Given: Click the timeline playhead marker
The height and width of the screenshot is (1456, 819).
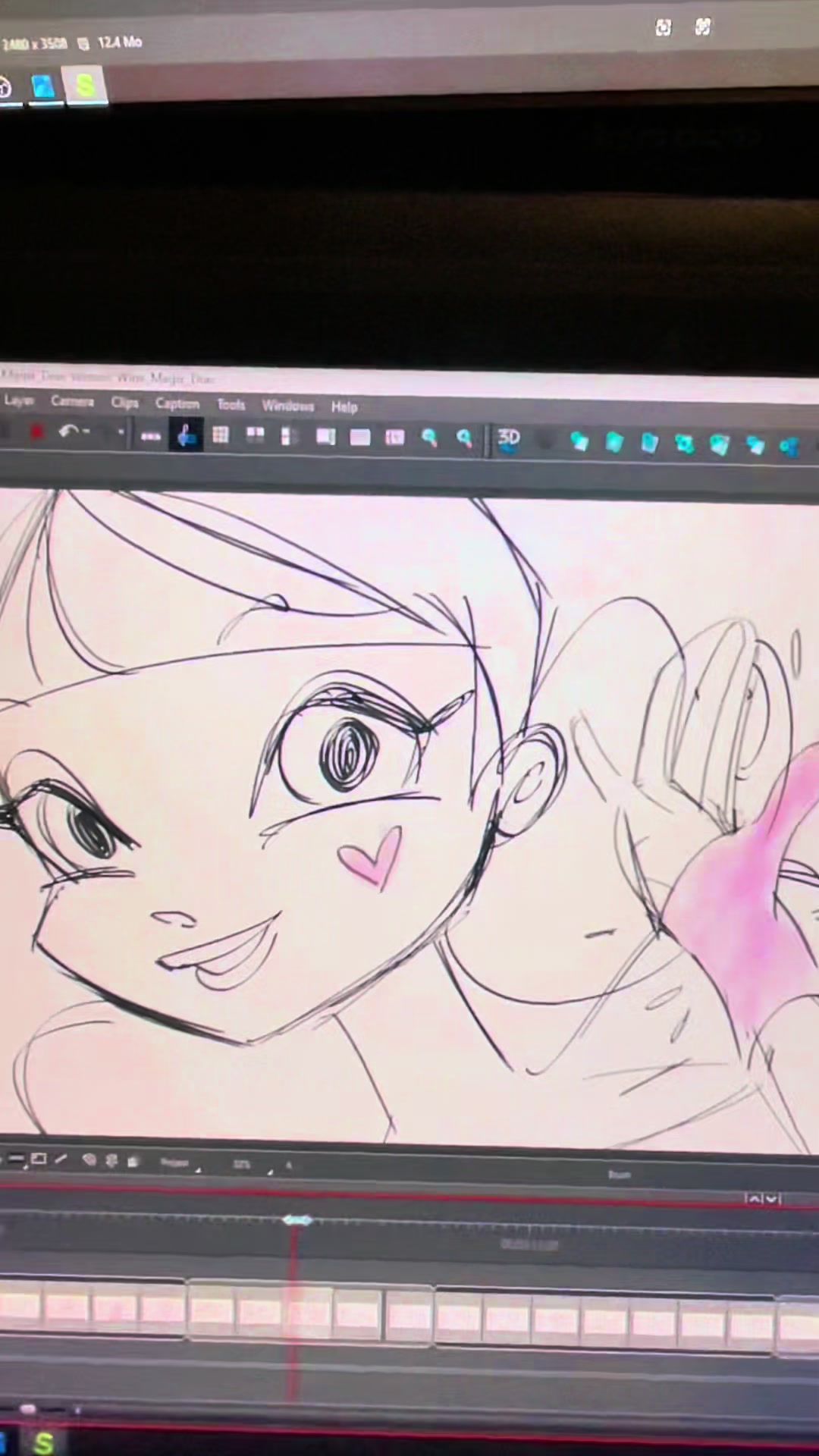Looking at the screenshot, I should tap(297, 1220).
